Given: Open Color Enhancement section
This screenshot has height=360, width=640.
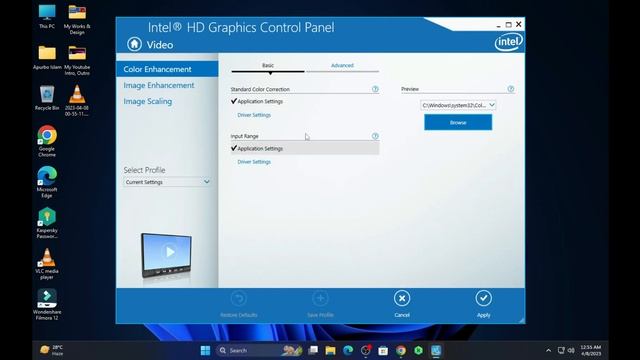Looking at the screenshot, I should click(167, 69).
